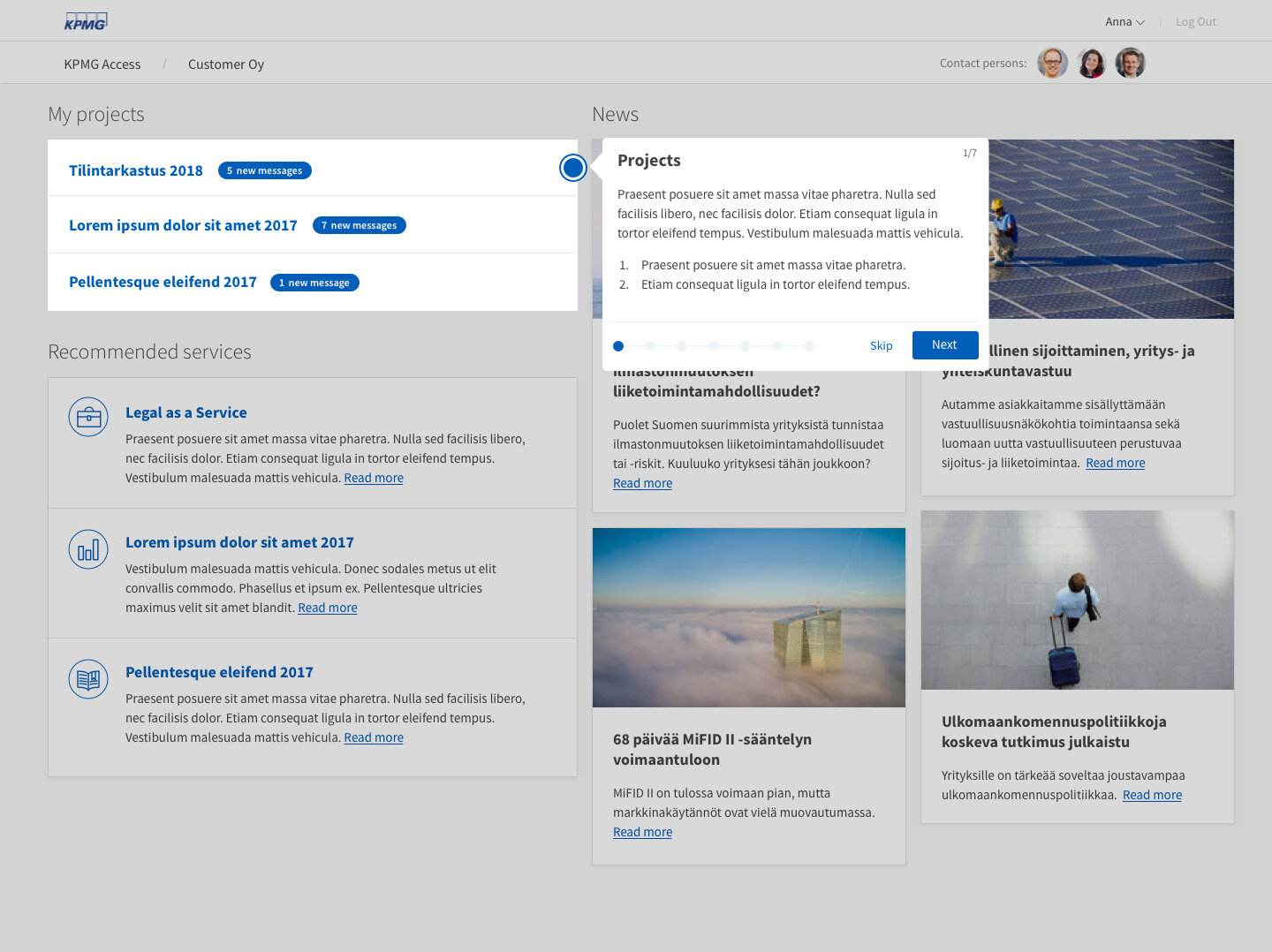The height and width of the screenshot is (952, 1272).
Task: Click the Skip link in the tour
Action: point(881,345)
